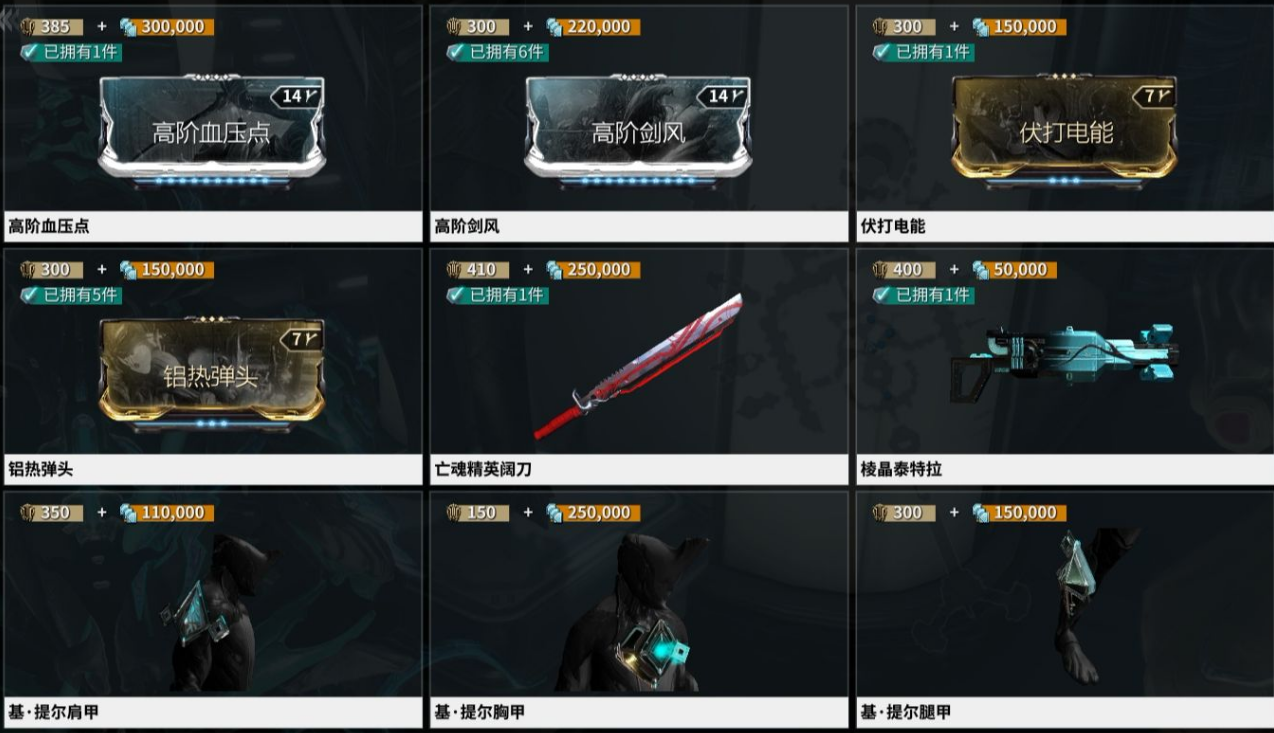Click the credits icon beside 300,000

128,27
